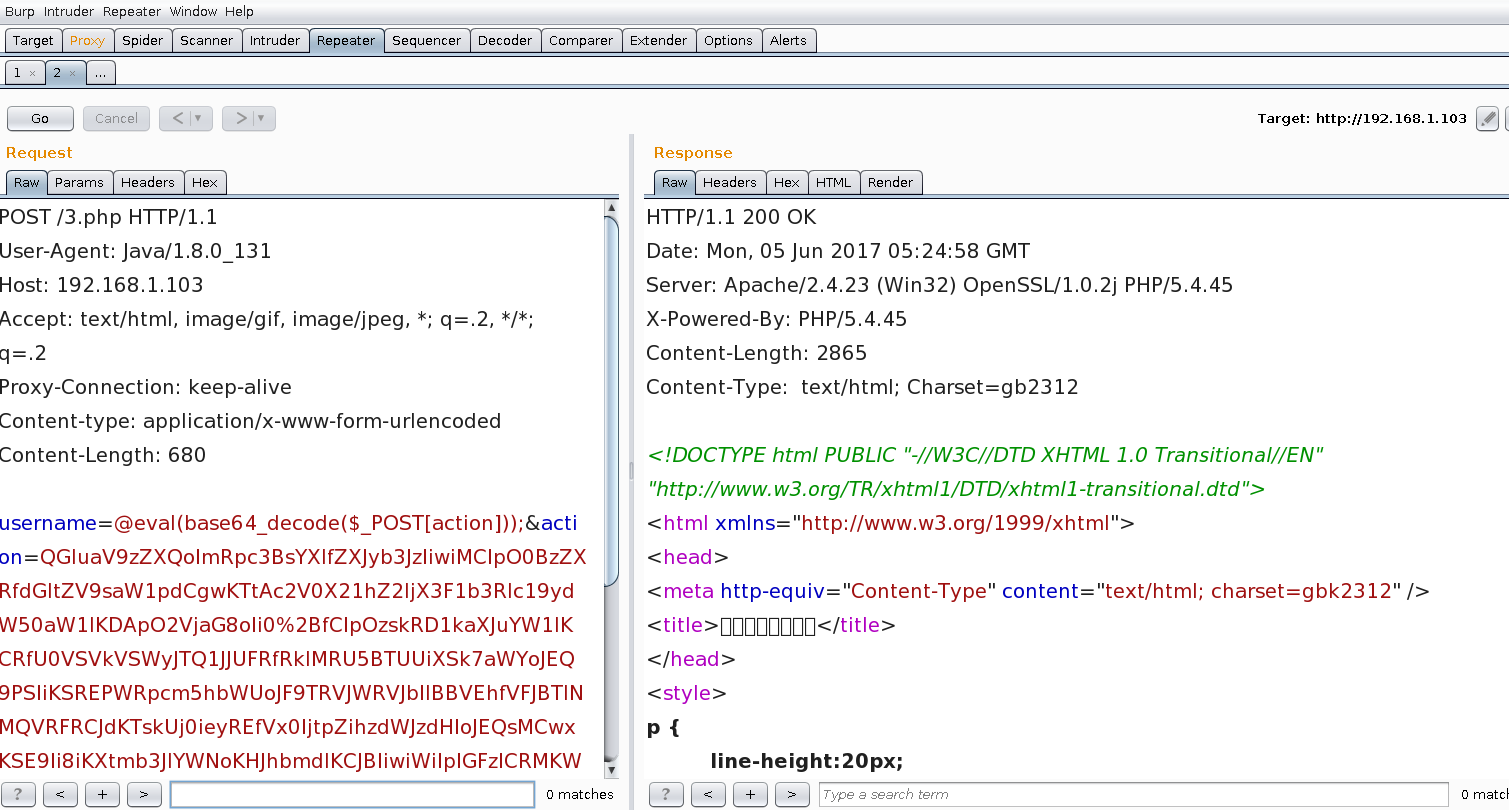This screenshot has width=1509, height=810.
Task: Click response search help question button
Action: (x=666, y=794)
